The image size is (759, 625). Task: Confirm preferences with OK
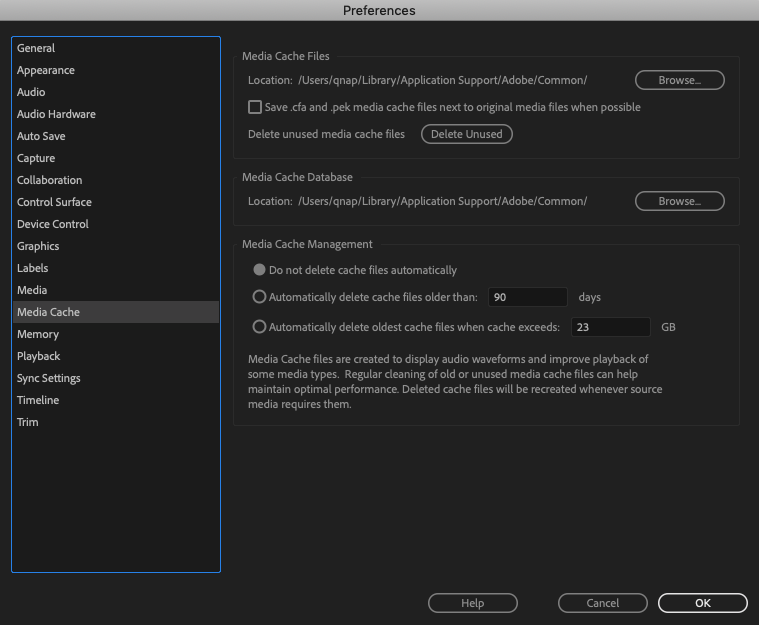pos(703,603)
